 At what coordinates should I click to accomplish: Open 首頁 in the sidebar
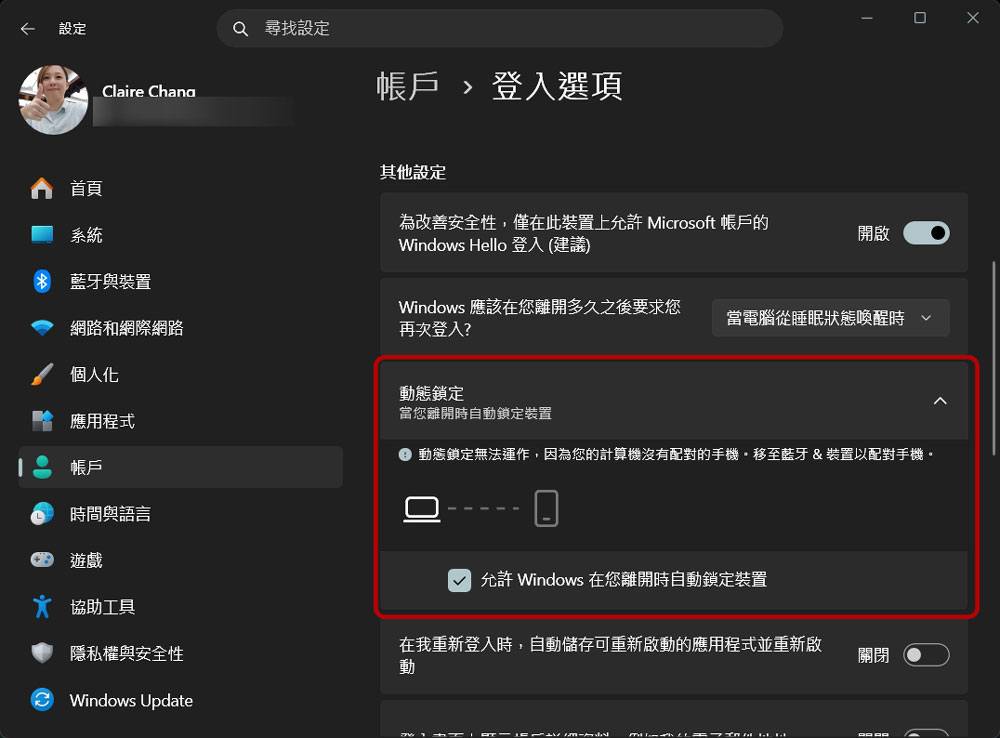pos(180,188)
